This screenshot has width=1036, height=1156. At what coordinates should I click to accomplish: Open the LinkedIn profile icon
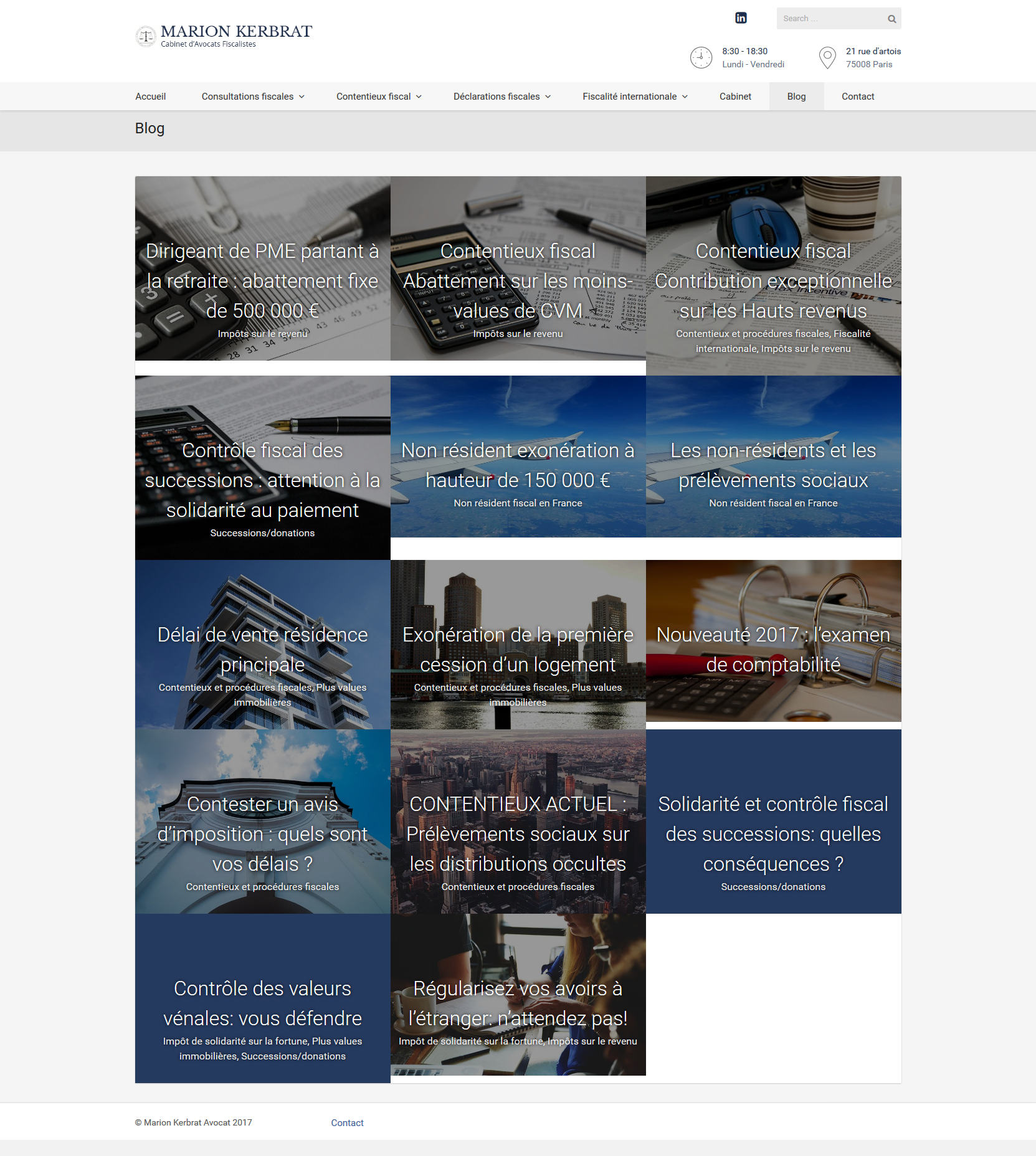(x=741, y=18)
